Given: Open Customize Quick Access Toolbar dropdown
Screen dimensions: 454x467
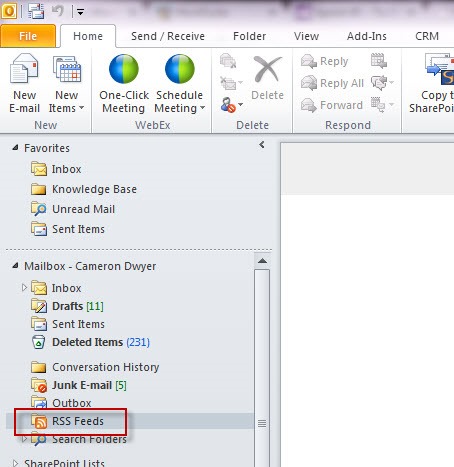Looking at the screenshot, I should [x=80, y=12].
